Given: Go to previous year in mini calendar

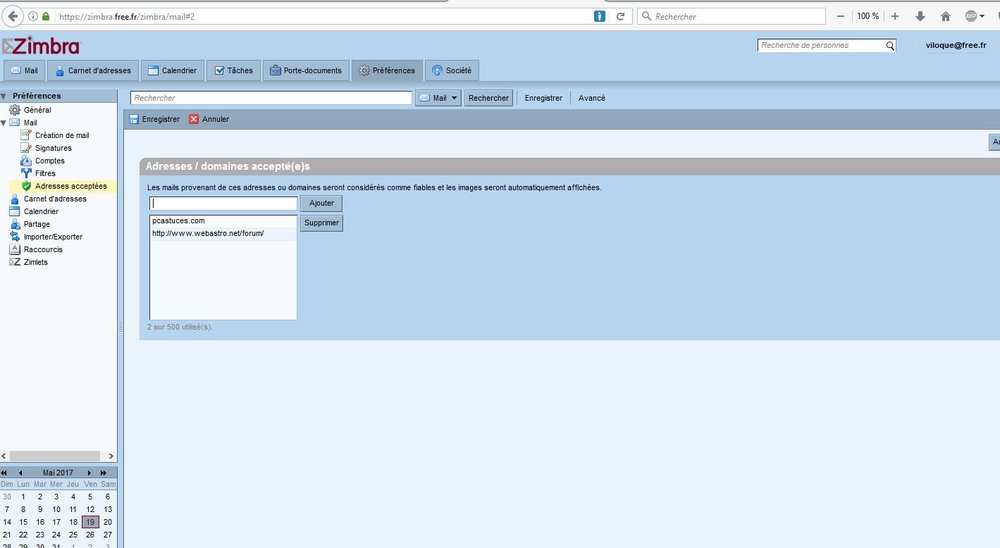Looking at the screenshot, I should coord(4,473).
